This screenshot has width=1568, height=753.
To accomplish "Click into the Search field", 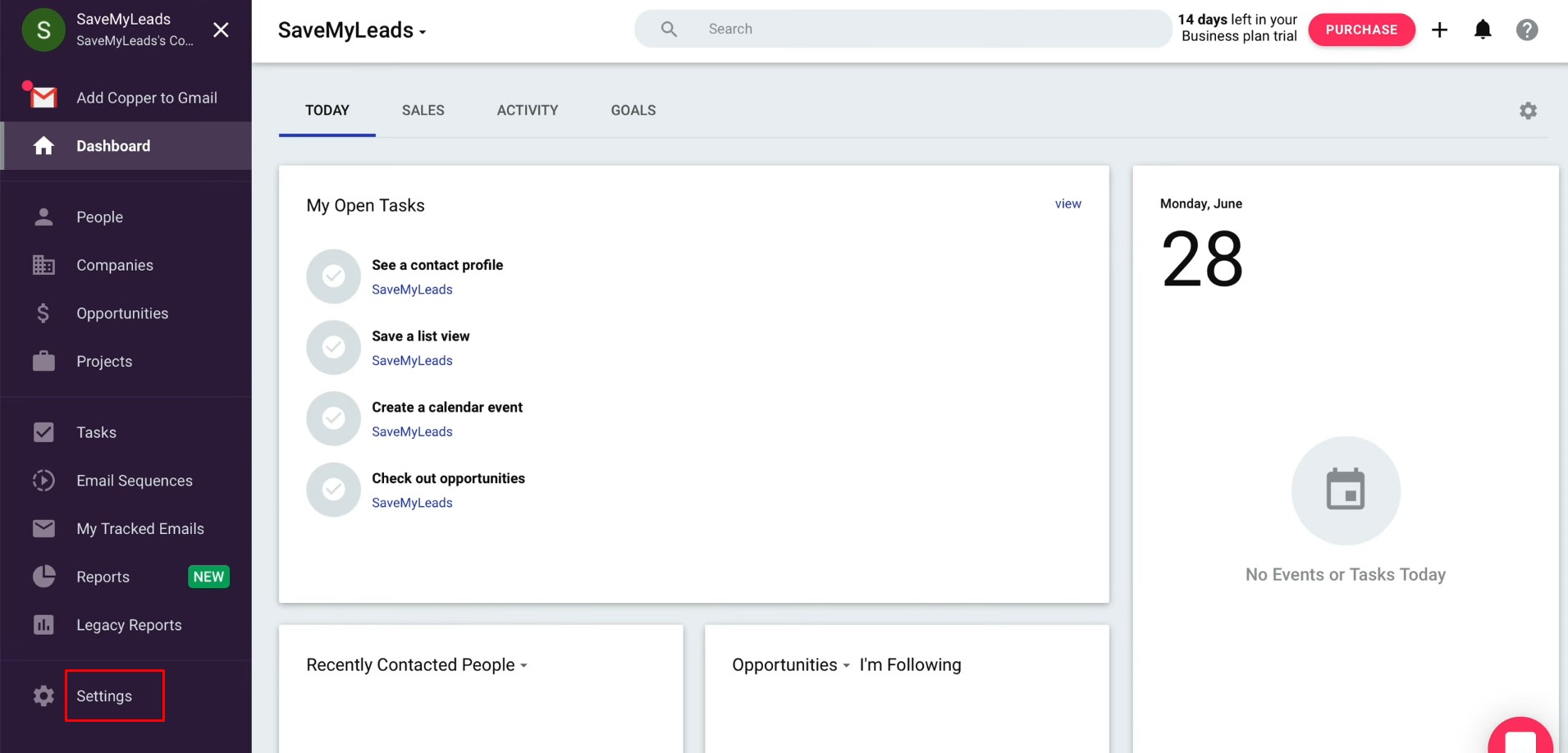I will (x=903, y=29).
